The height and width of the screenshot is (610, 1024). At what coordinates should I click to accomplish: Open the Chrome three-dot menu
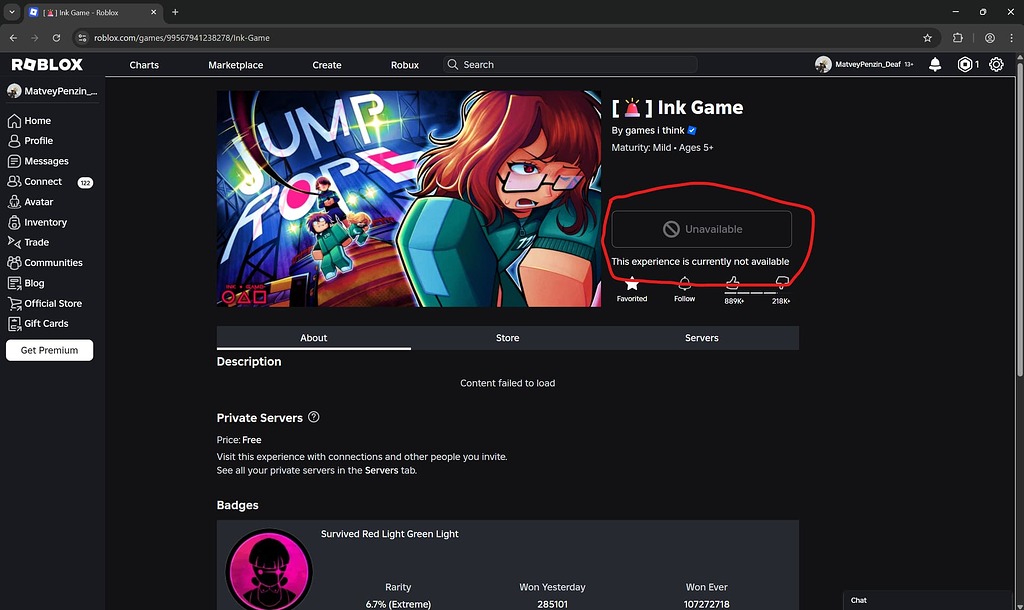[x=1013, y=38]
